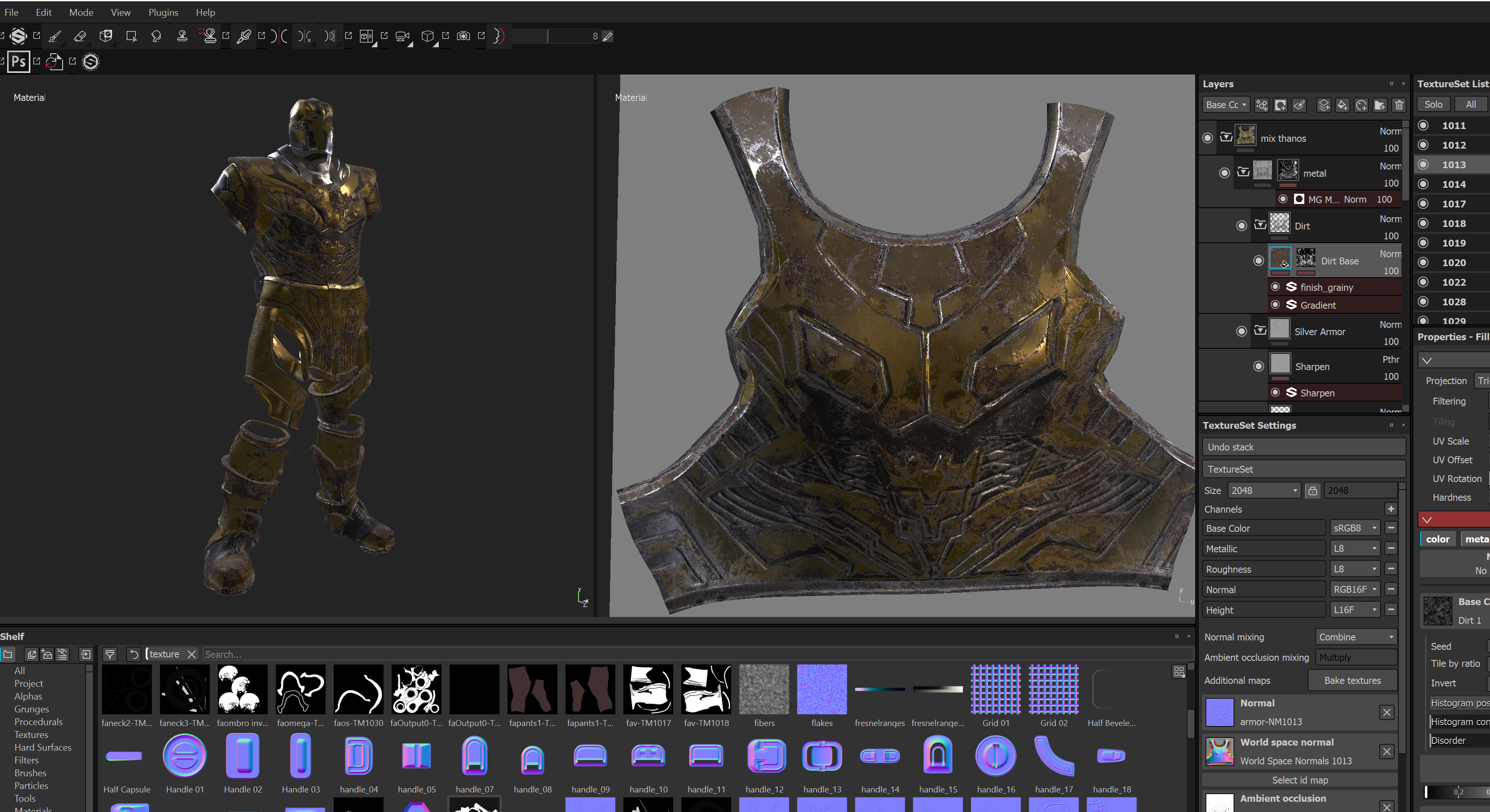Click the Bake textures button
The image size is (1490, 812).
point(1352,680)
